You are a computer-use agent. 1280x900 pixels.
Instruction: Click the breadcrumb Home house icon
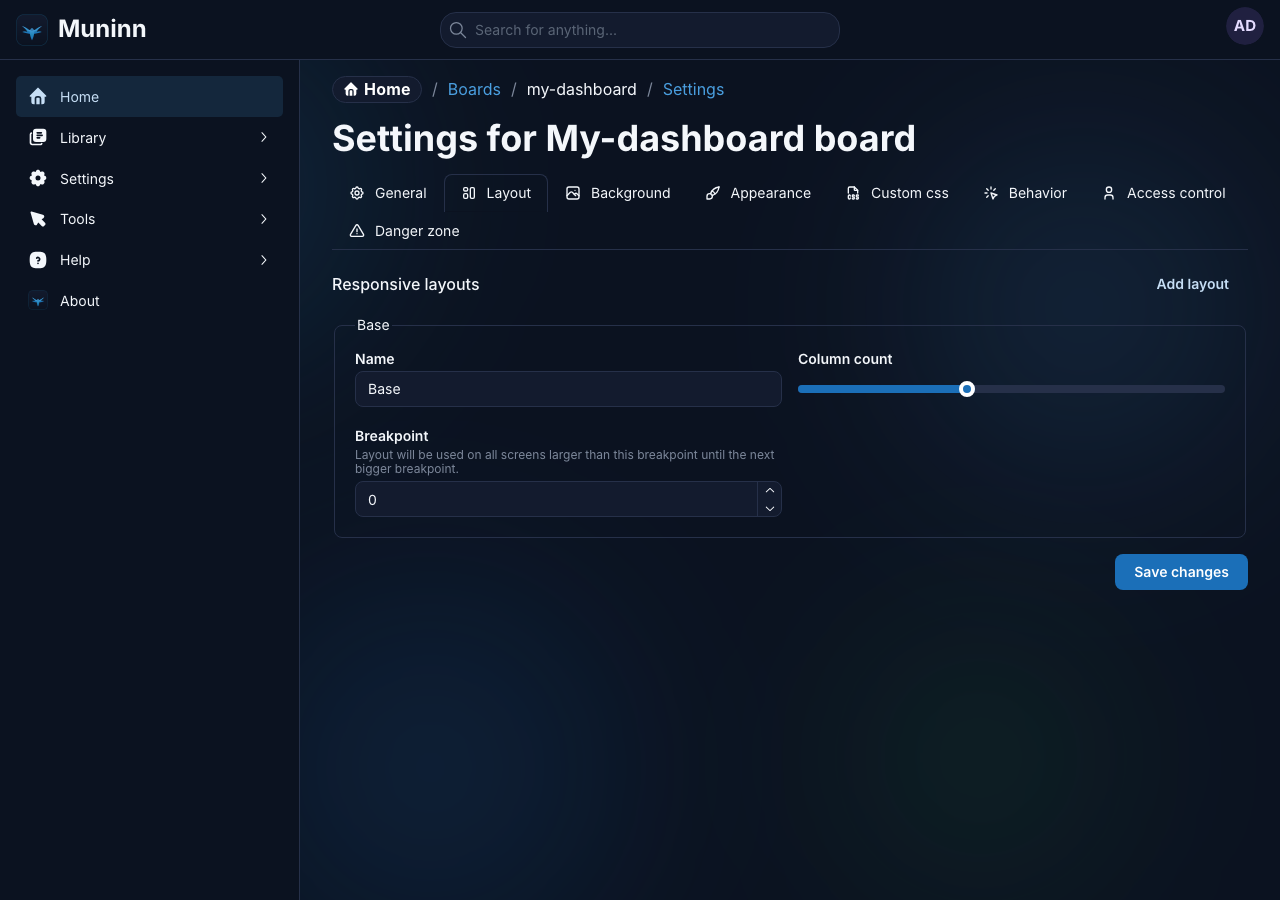coord(351,90)
